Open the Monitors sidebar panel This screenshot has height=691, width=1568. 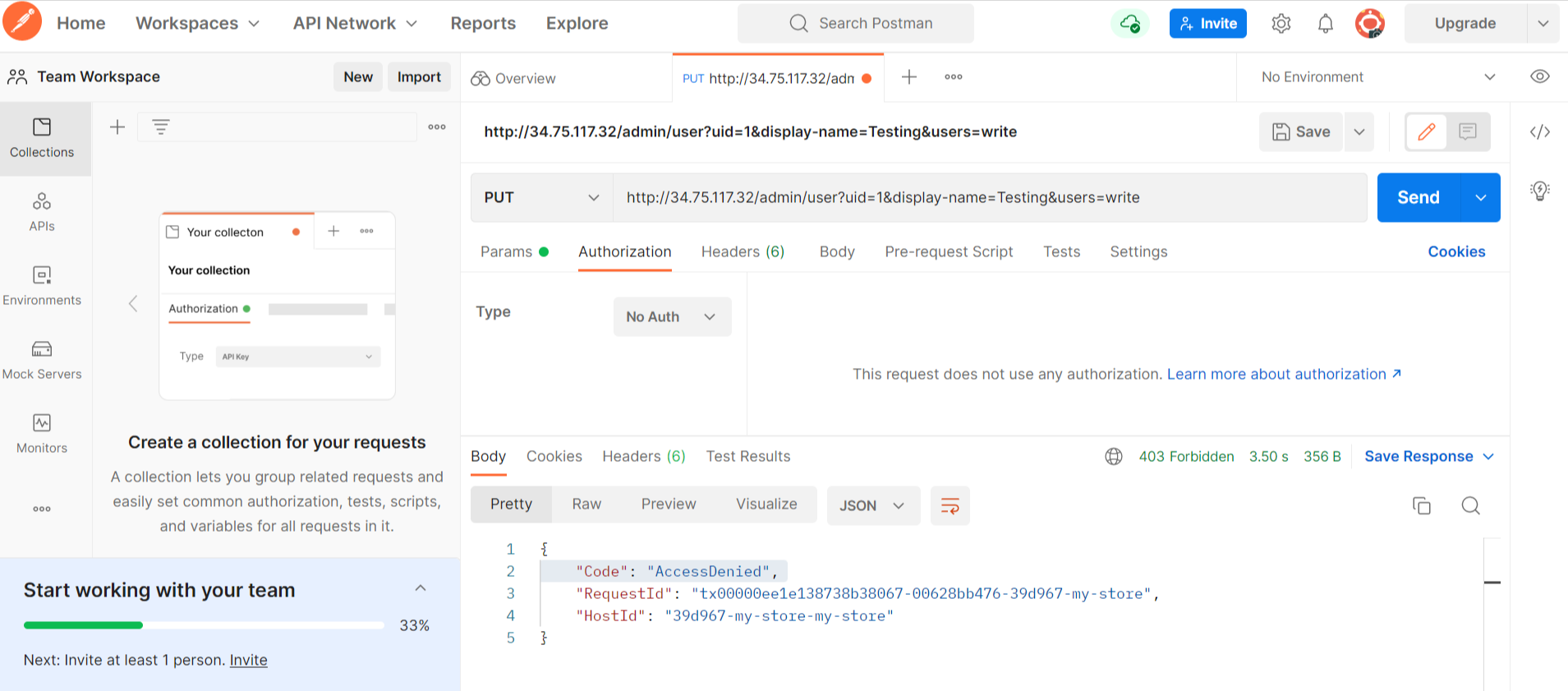(42, 434)
